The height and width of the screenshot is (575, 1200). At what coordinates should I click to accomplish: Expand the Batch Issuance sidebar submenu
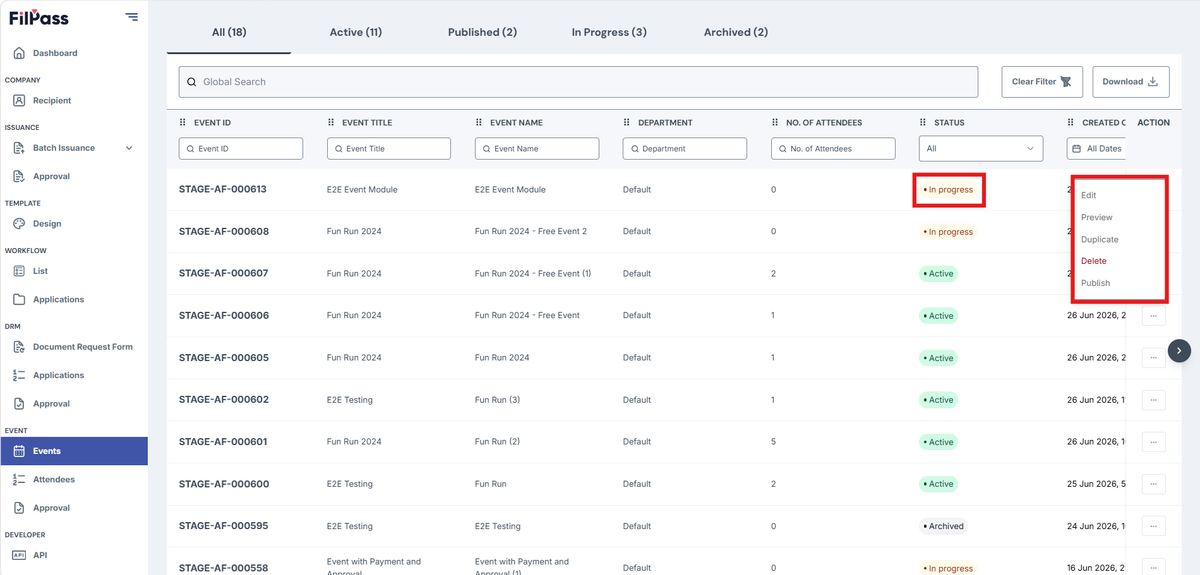(x=128, y=148)
